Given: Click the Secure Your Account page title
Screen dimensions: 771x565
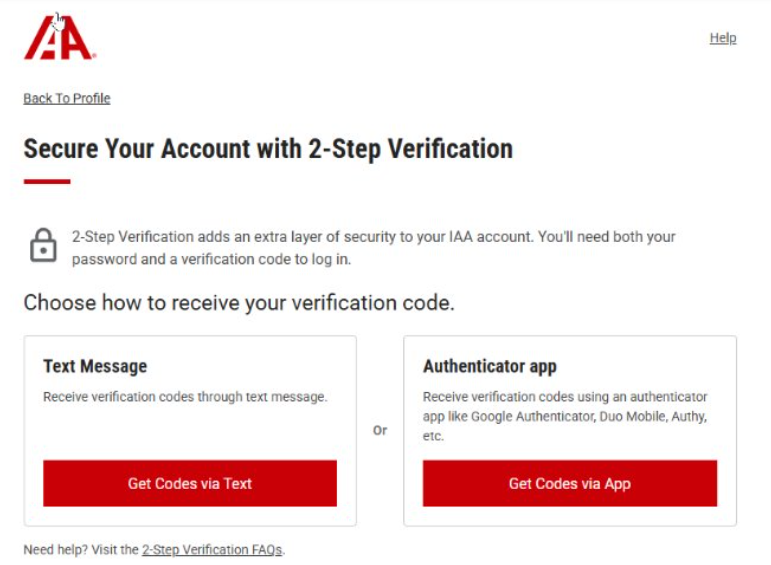Looking at the screenshot, I should (x=268, y=149).
